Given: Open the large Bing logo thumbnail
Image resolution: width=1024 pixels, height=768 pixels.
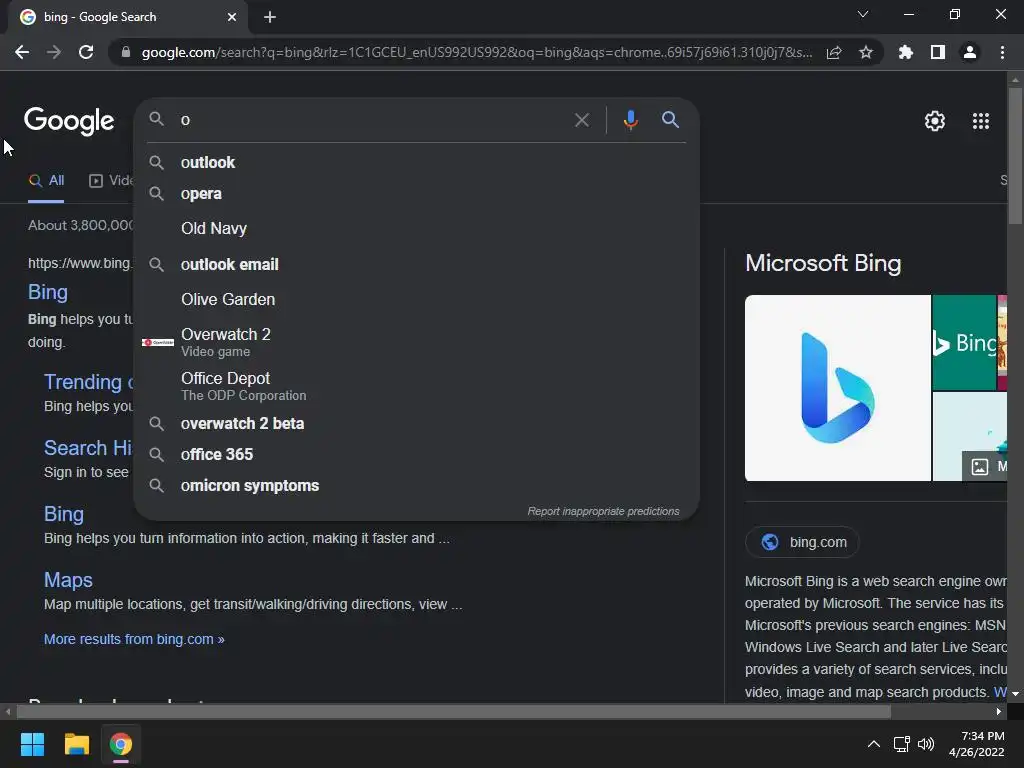Looking at the screenshot, I should pos(838,388).
